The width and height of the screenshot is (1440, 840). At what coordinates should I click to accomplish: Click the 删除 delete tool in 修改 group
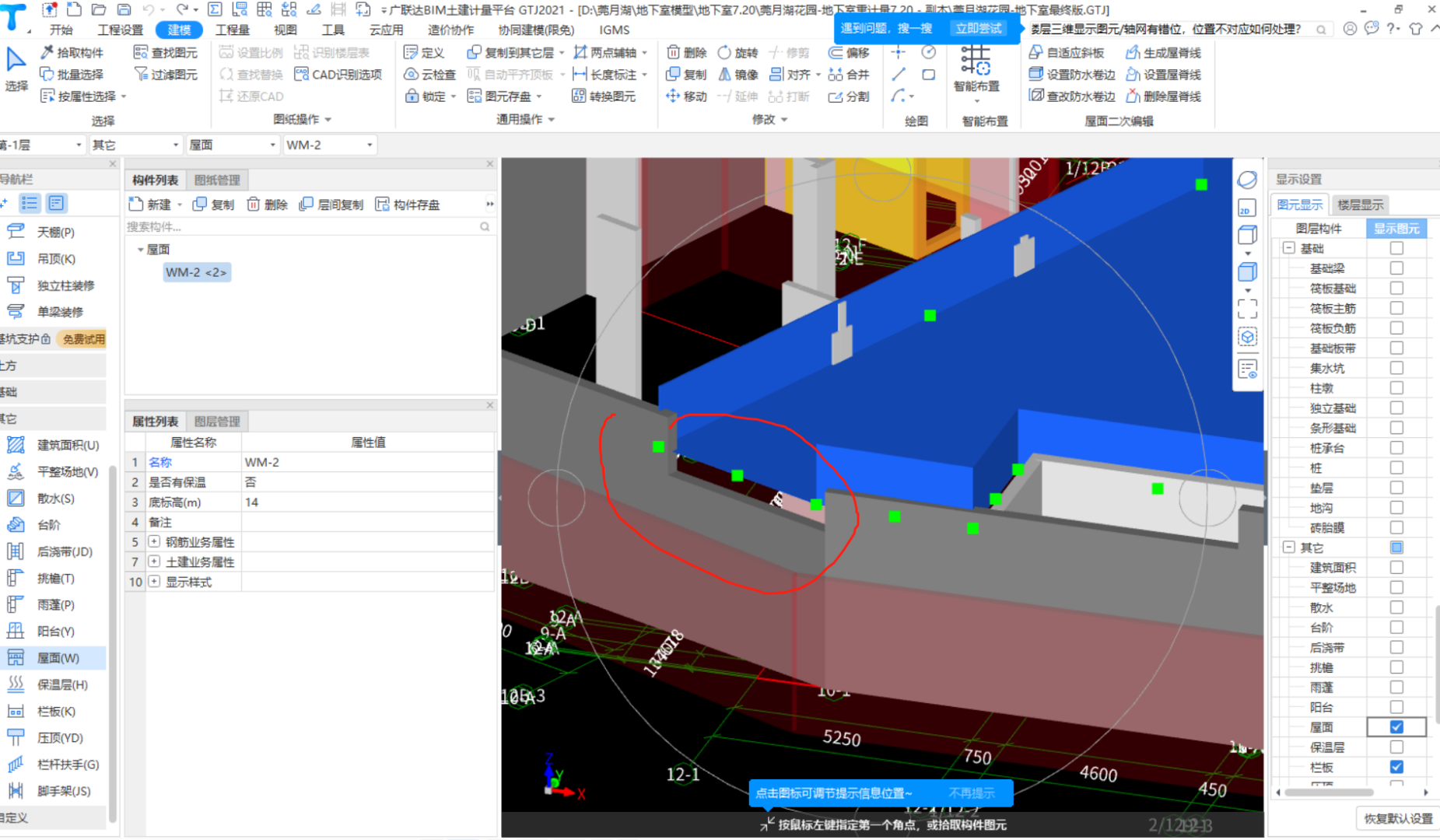pyautogui.click(x=686, y=52)
